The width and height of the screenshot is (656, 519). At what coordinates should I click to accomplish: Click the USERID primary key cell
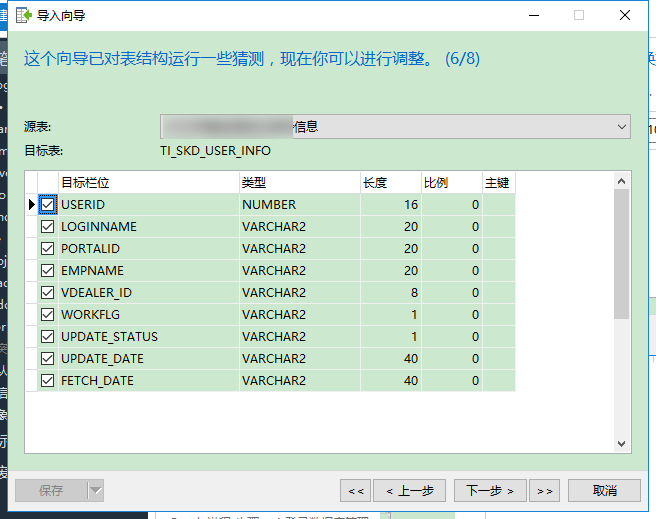click(499, 205)
